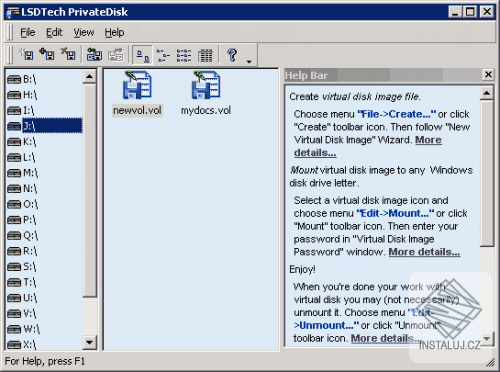Select drive O:\ in the list
The image size is (500, 372).
click(23, 204)
